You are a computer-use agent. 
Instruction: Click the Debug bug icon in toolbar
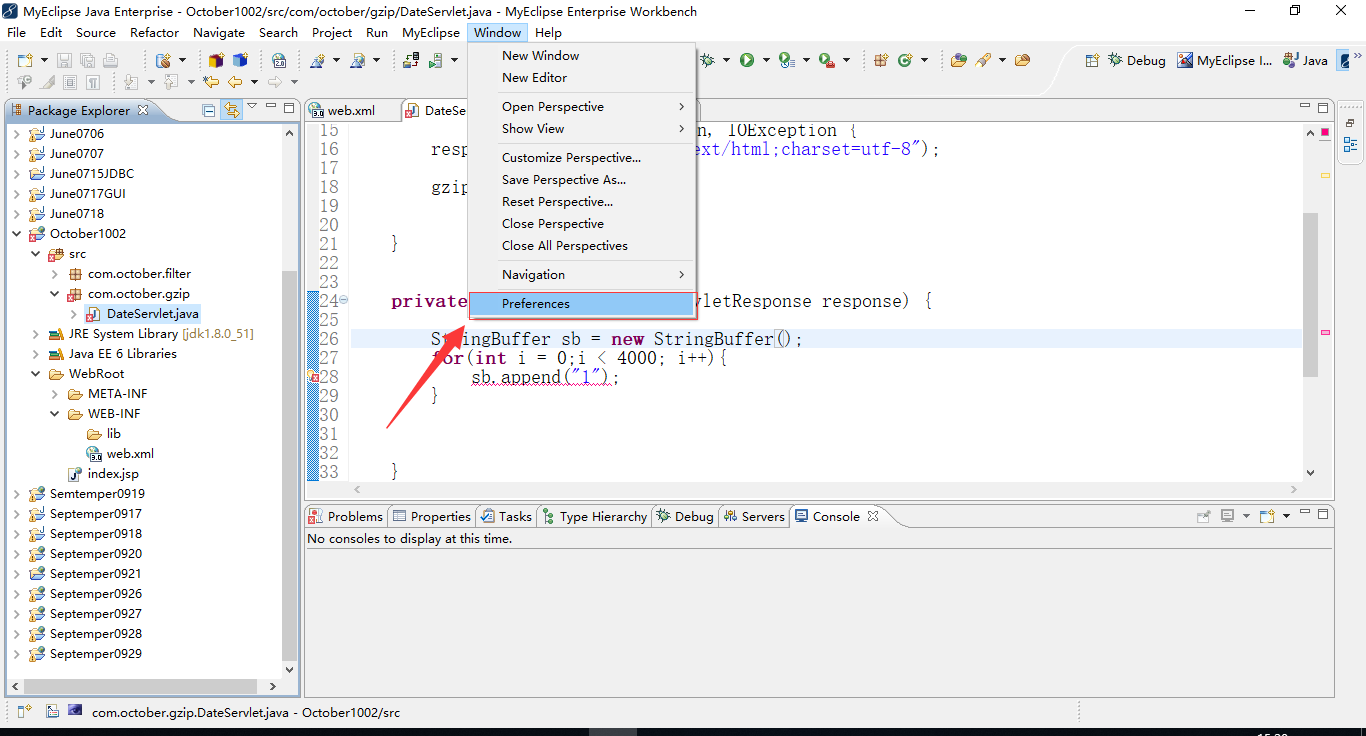pos(708,60)
